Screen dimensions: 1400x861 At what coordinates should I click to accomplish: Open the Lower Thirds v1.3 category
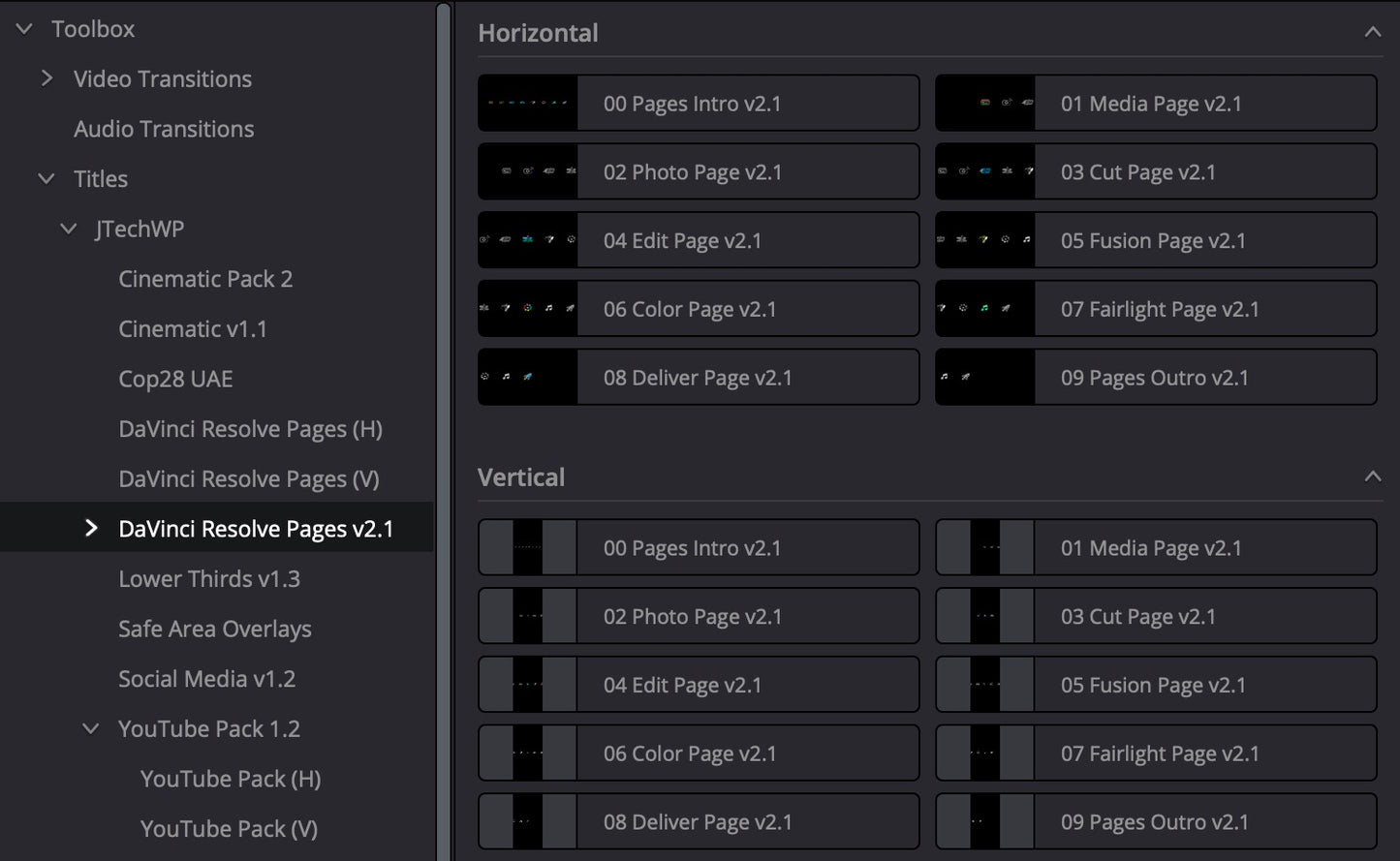(209, 579)
